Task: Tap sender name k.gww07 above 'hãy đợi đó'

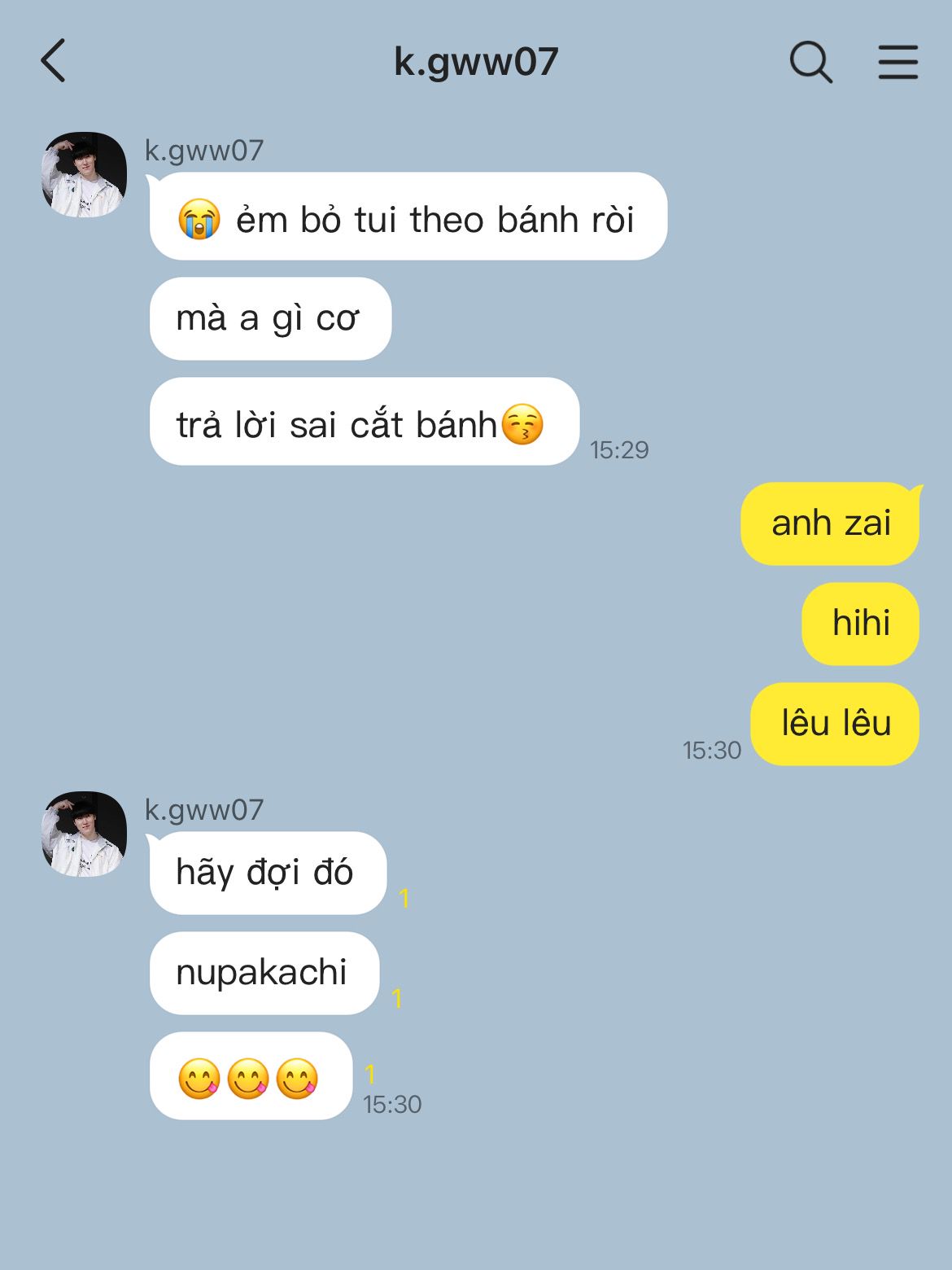Action: coord(204,810)
